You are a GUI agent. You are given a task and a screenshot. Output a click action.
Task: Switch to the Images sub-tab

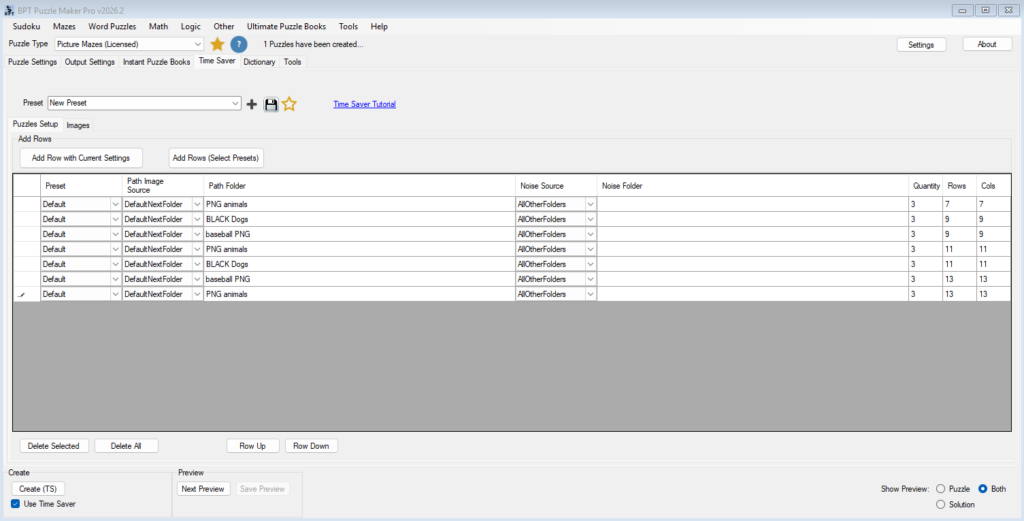point(78,125)
